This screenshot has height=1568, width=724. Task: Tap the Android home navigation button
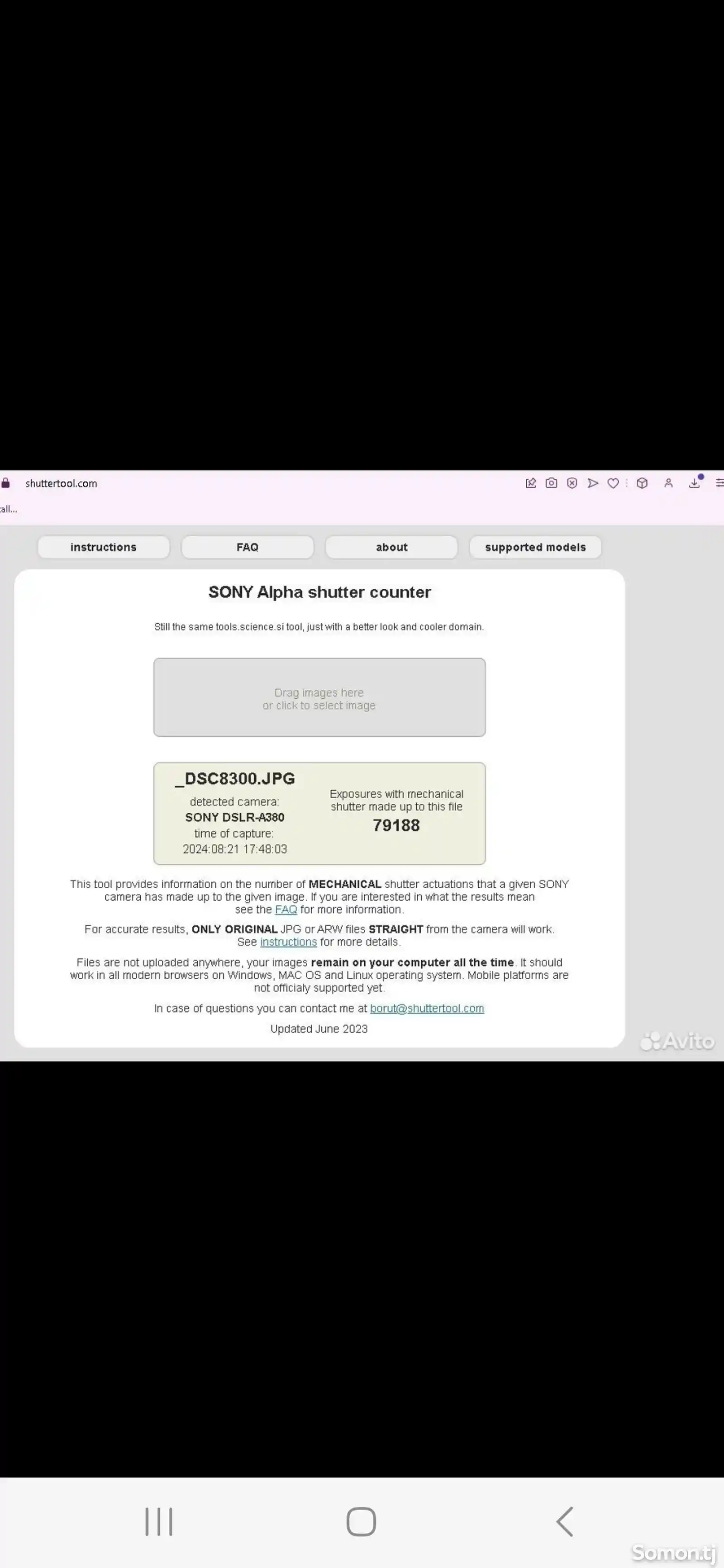(x=361, y=1522)
